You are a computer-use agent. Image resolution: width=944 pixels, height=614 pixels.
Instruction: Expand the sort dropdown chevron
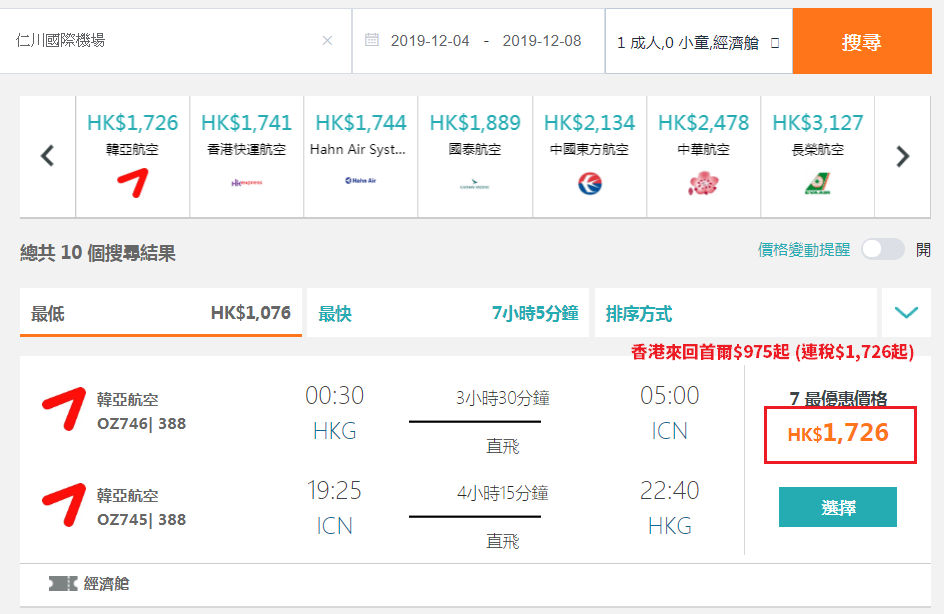pos(906,312)
